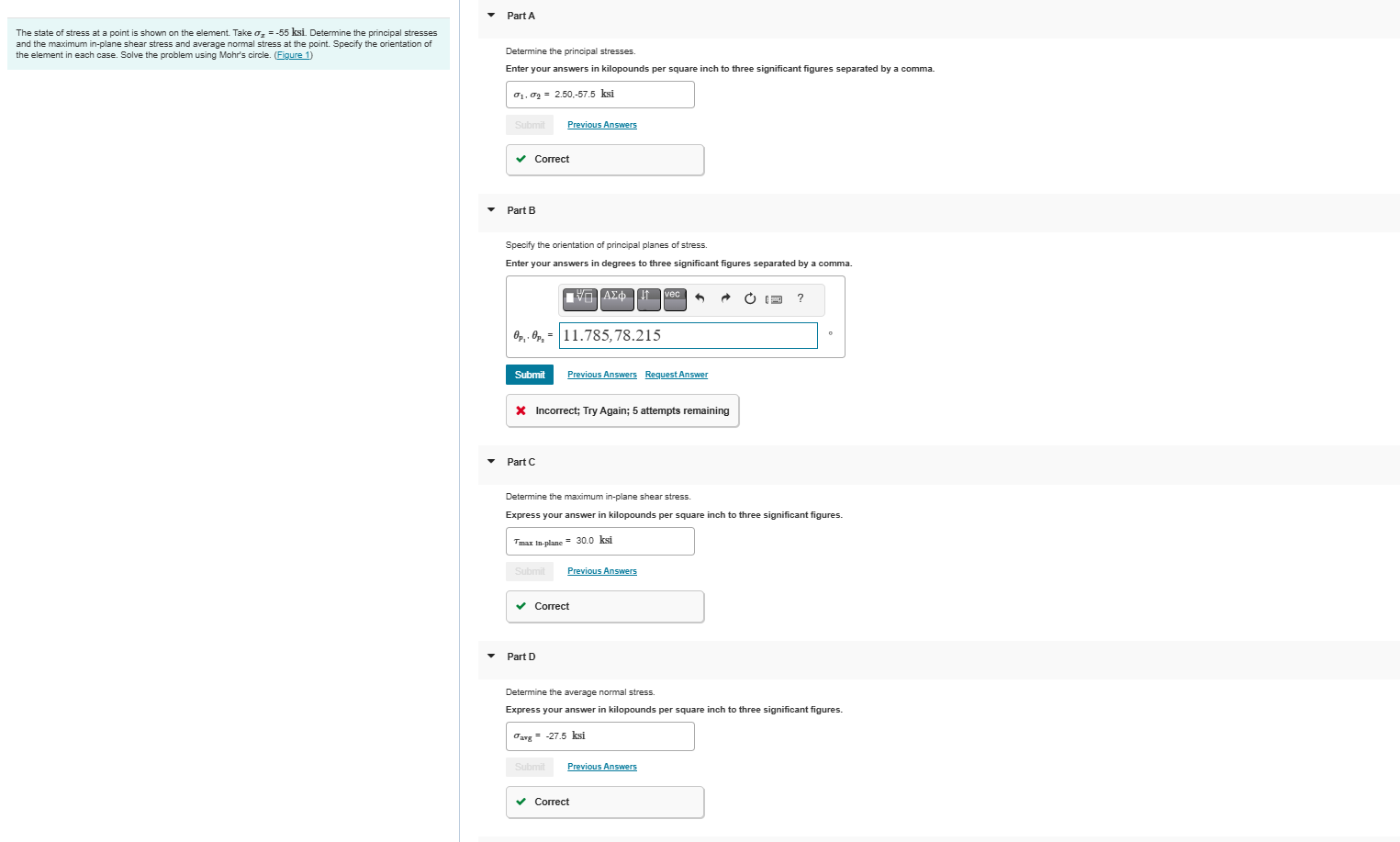The image size is (1400, 842).
Task: Click the Part B heading label
Action: tap(521, 210)
